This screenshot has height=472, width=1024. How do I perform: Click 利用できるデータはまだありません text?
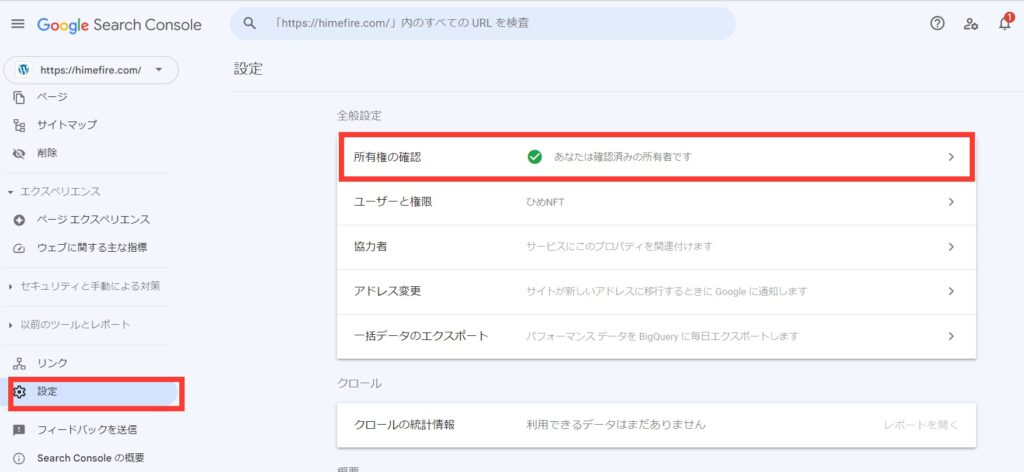click(616, 425)
